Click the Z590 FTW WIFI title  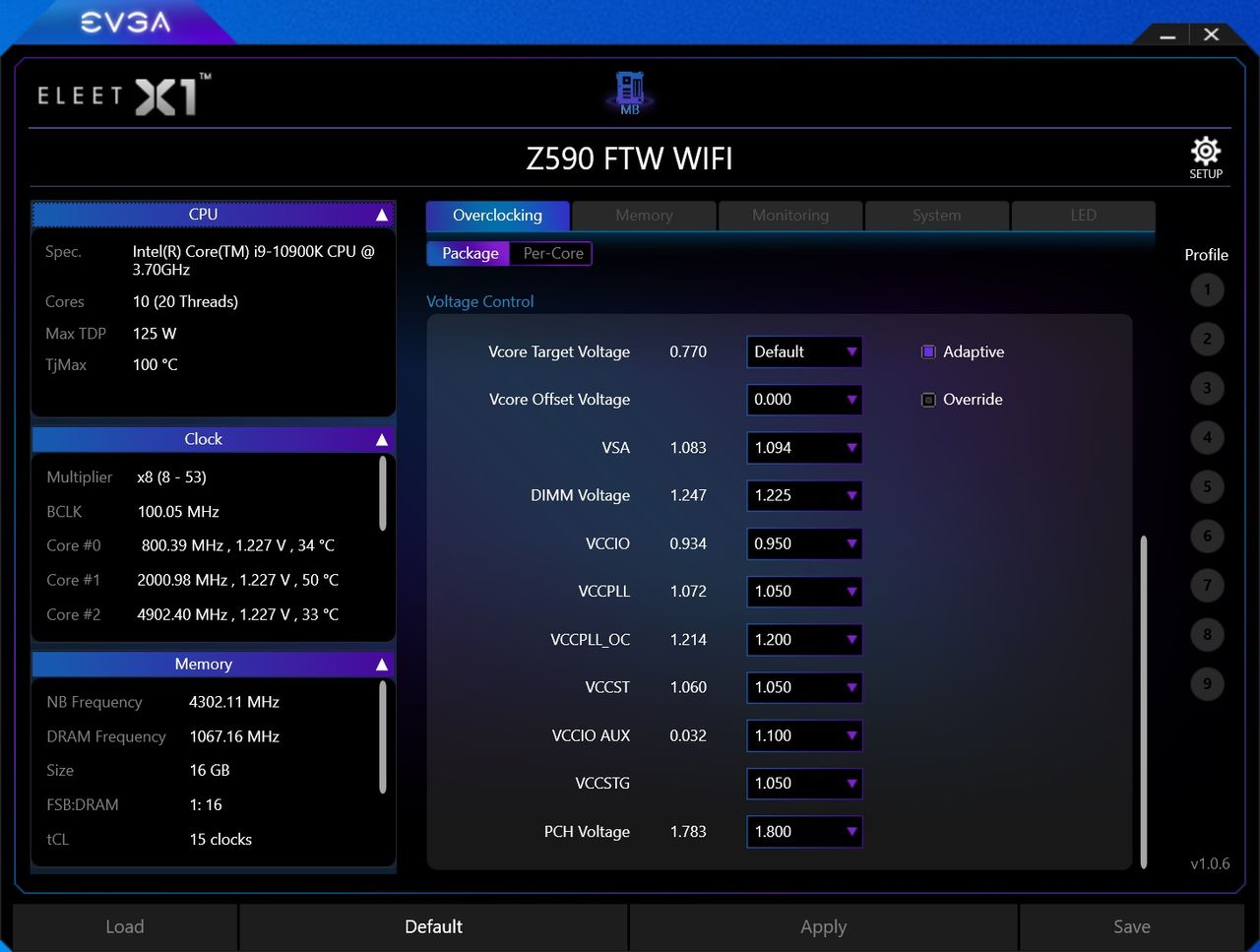[x=630, y=159]
